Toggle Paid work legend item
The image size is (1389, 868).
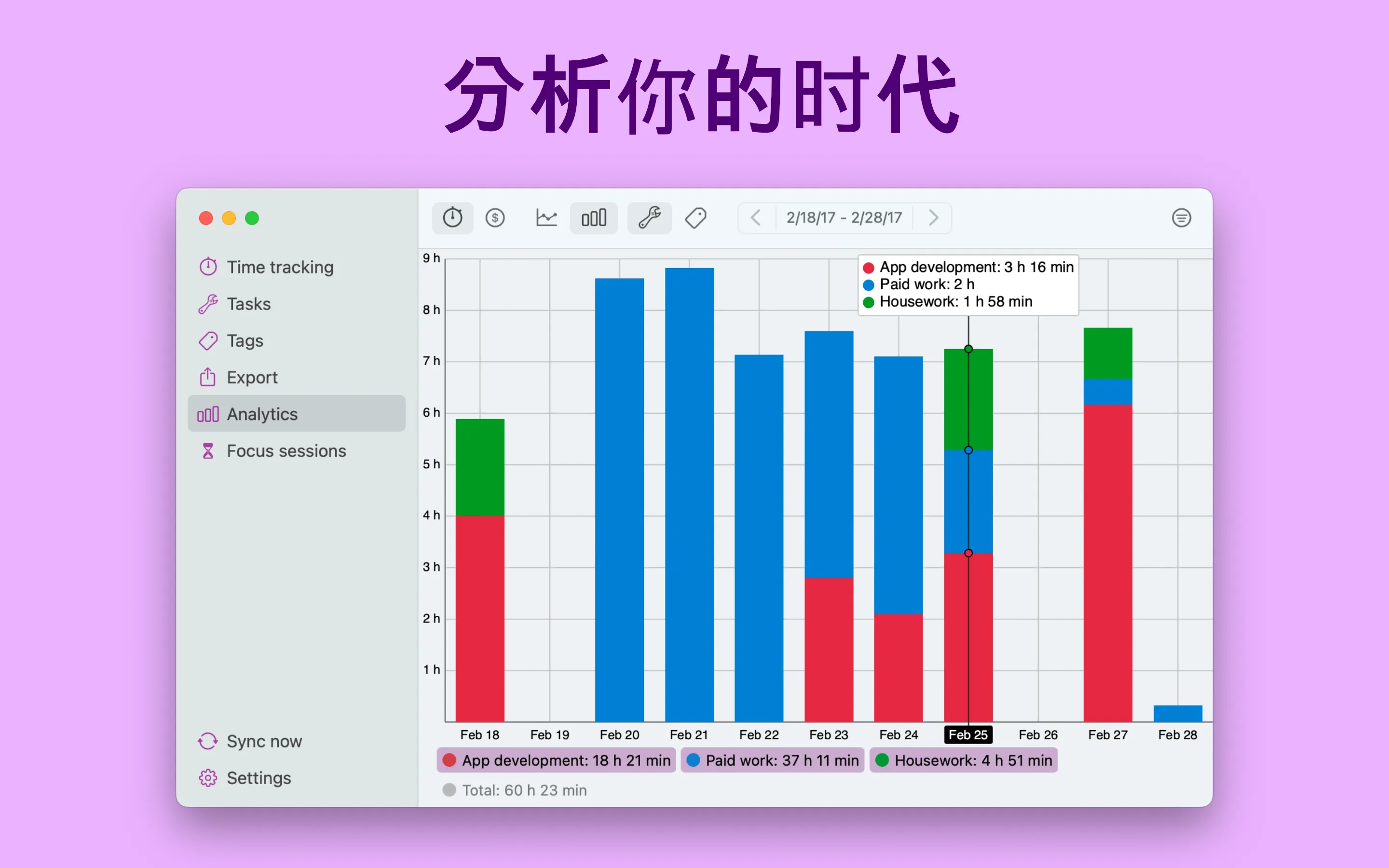pyautogui.click(x=772, y=760)
